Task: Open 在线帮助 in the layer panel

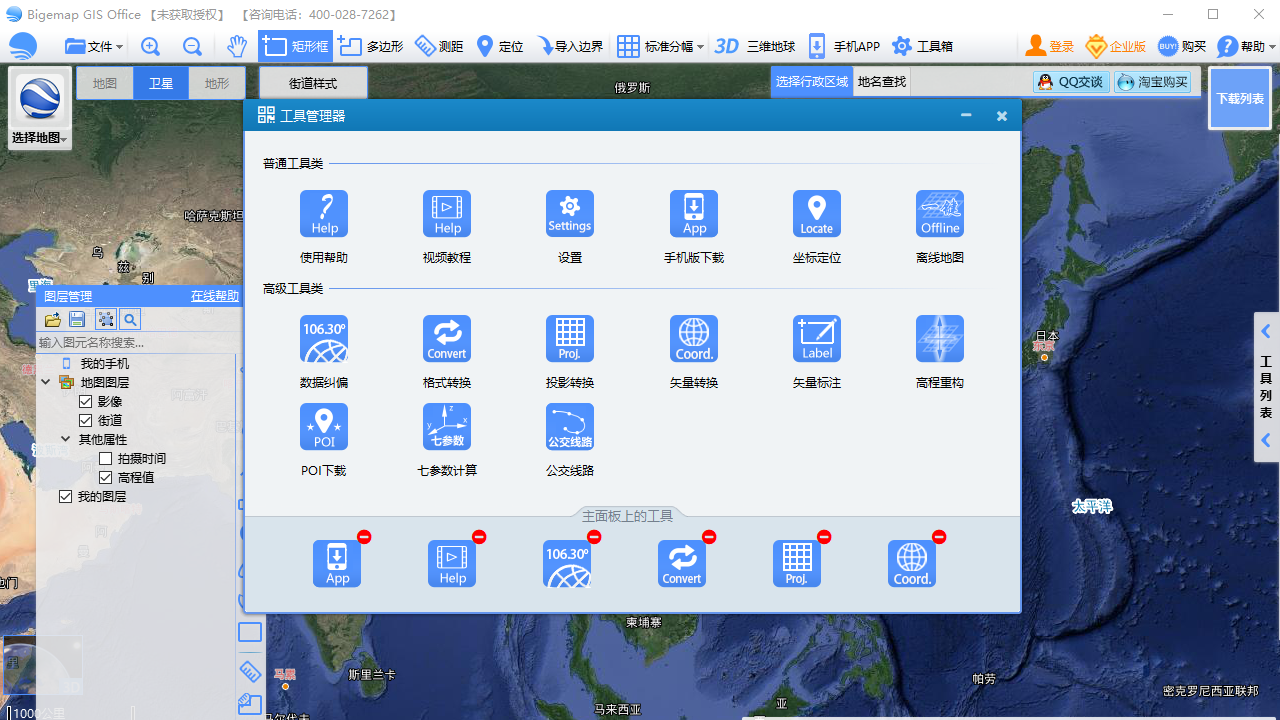Action: 215,296
